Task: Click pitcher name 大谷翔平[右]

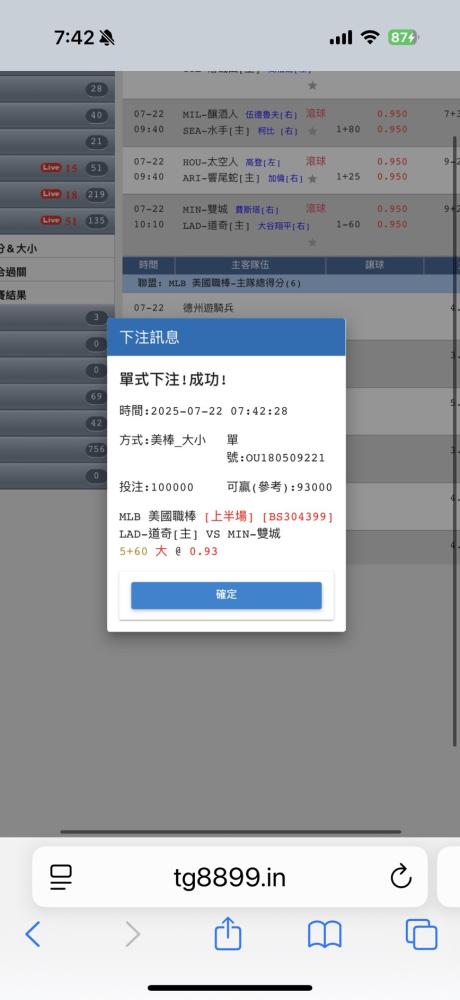Action: [283, 226]
